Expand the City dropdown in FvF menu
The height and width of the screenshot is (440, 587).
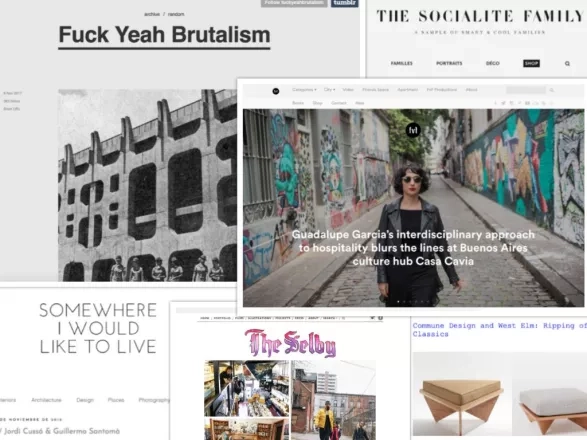tap(329, 90)
